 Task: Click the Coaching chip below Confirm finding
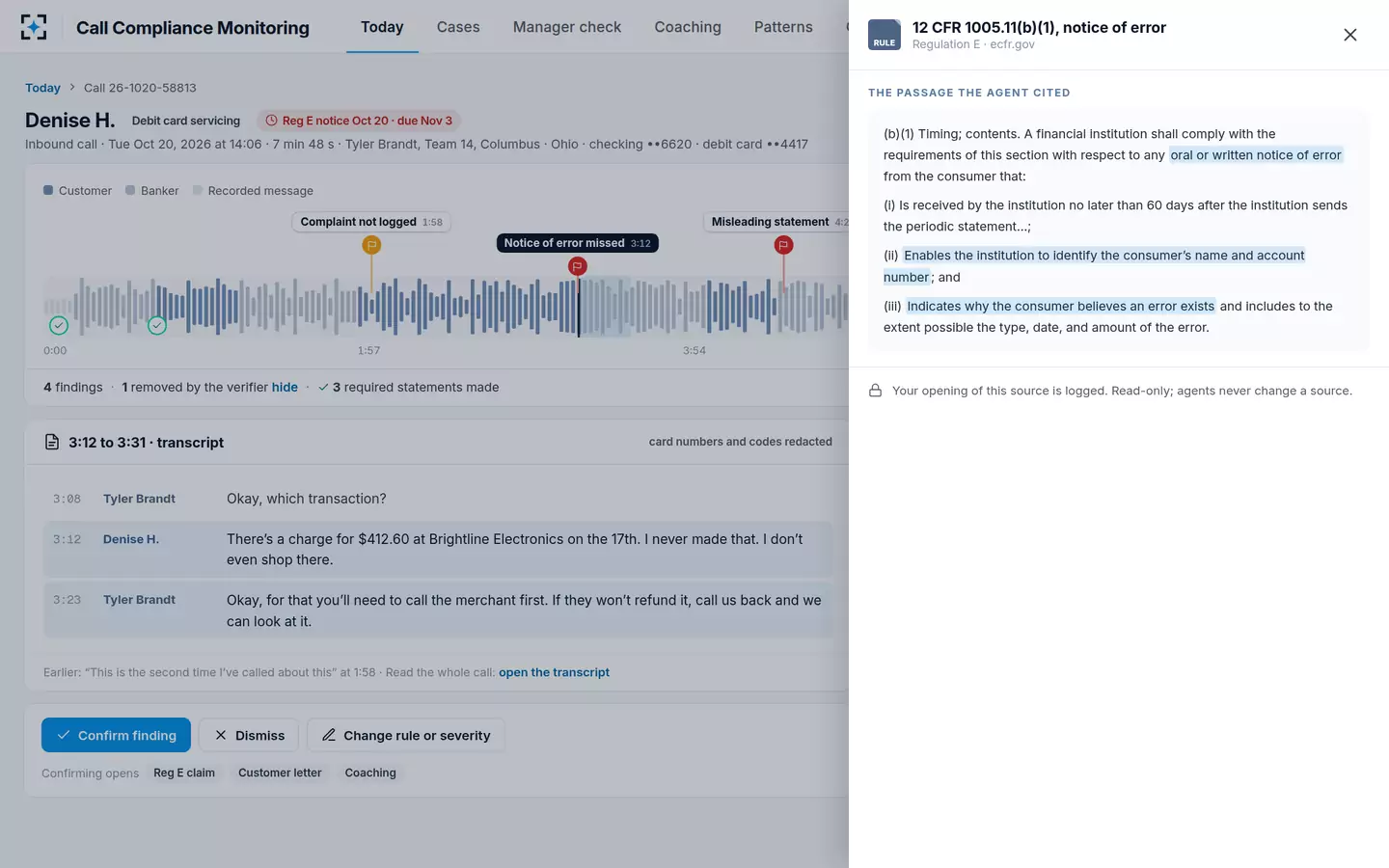[370, 773]
